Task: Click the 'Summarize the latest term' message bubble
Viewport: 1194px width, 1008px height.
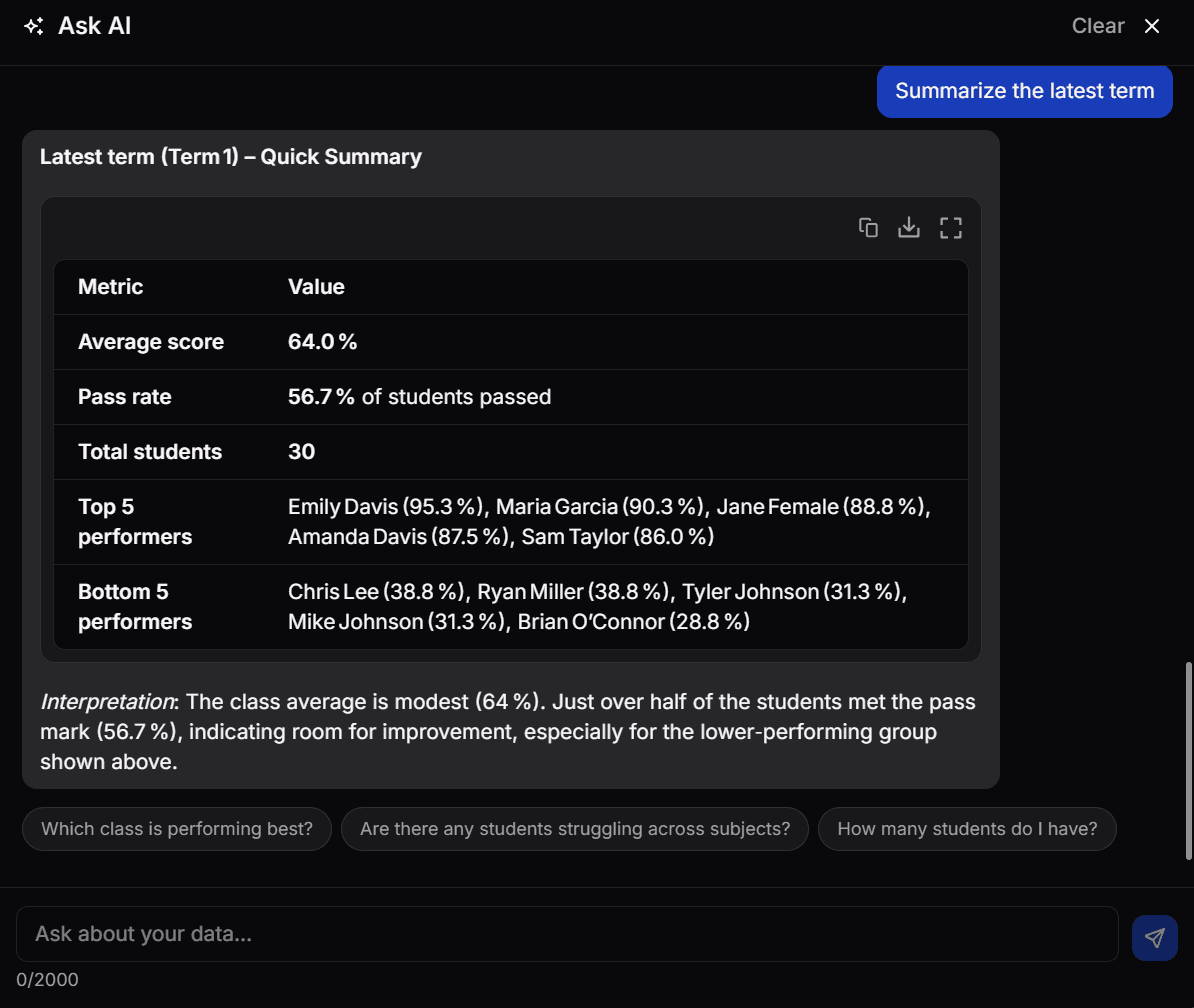Action: pyautogui.click(x=1024, y=91)
